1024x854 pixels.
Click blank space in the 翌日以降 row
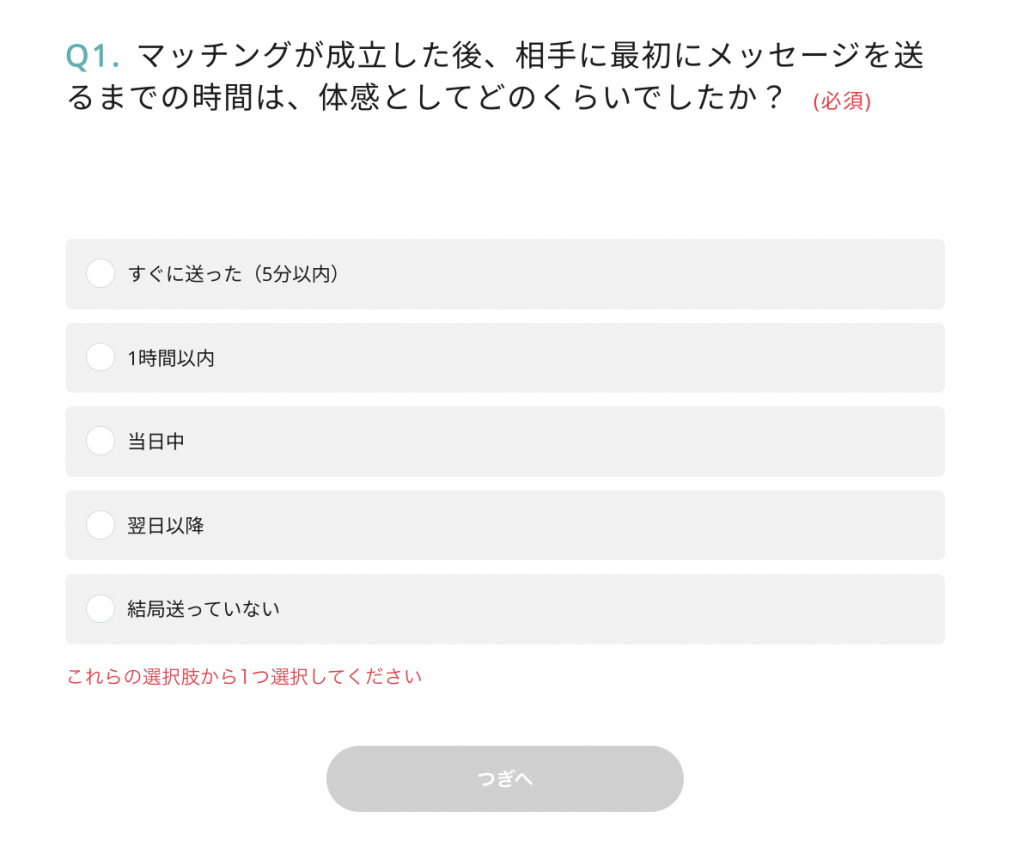[600, 524]
